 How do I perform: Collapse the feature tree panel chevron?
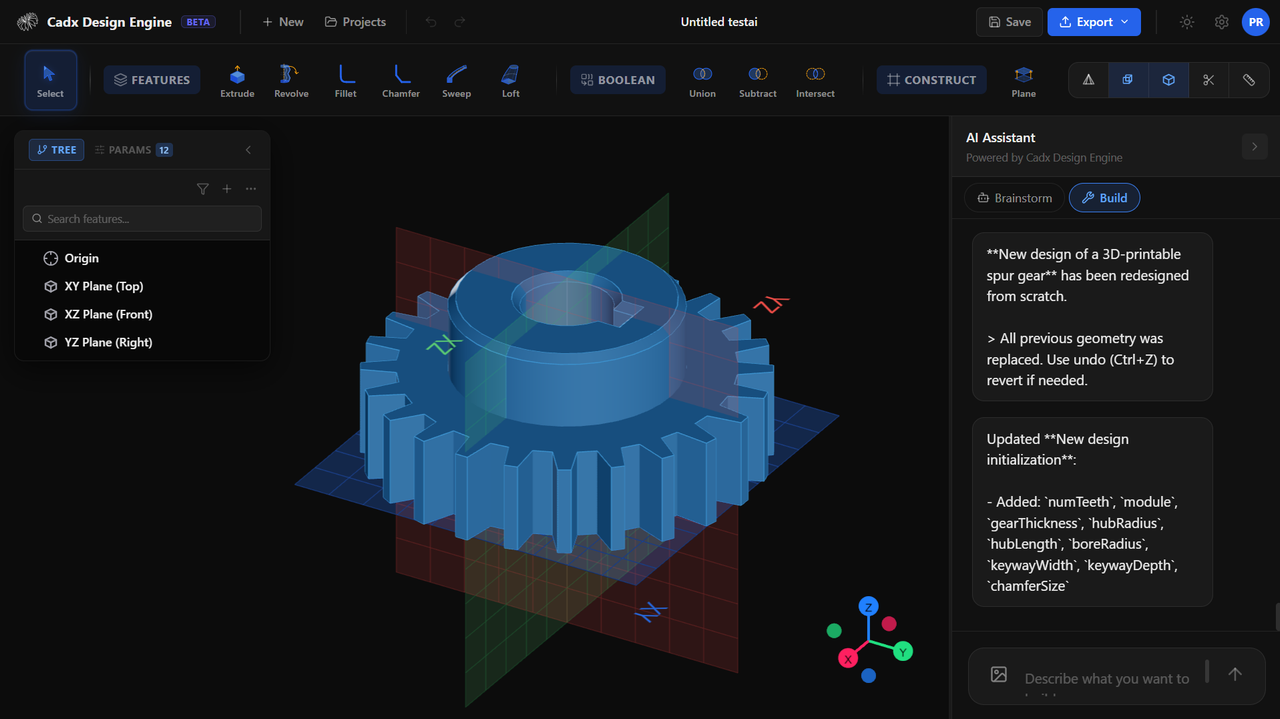(248, 150)
